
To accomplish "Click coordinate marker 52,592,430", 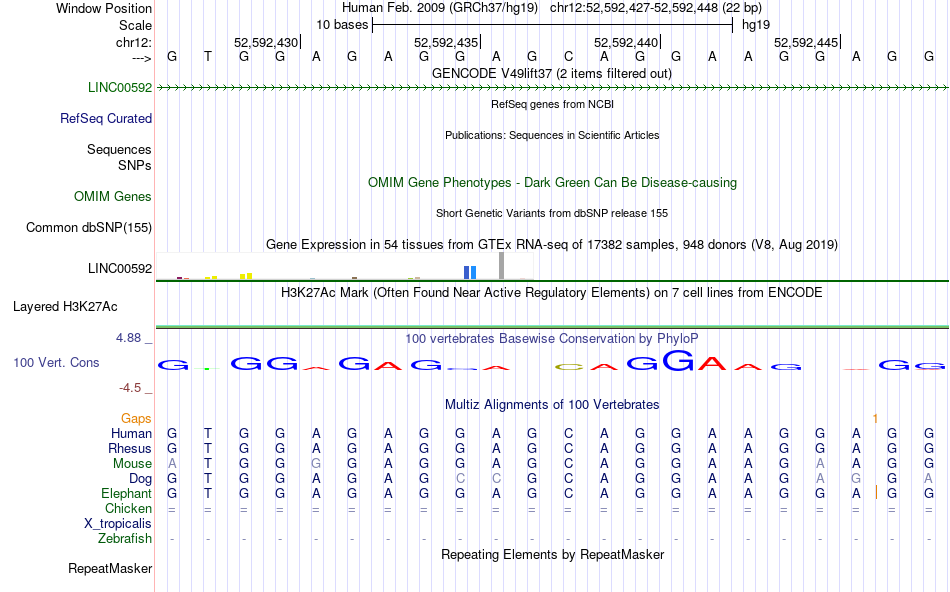I will pos(266,42).
